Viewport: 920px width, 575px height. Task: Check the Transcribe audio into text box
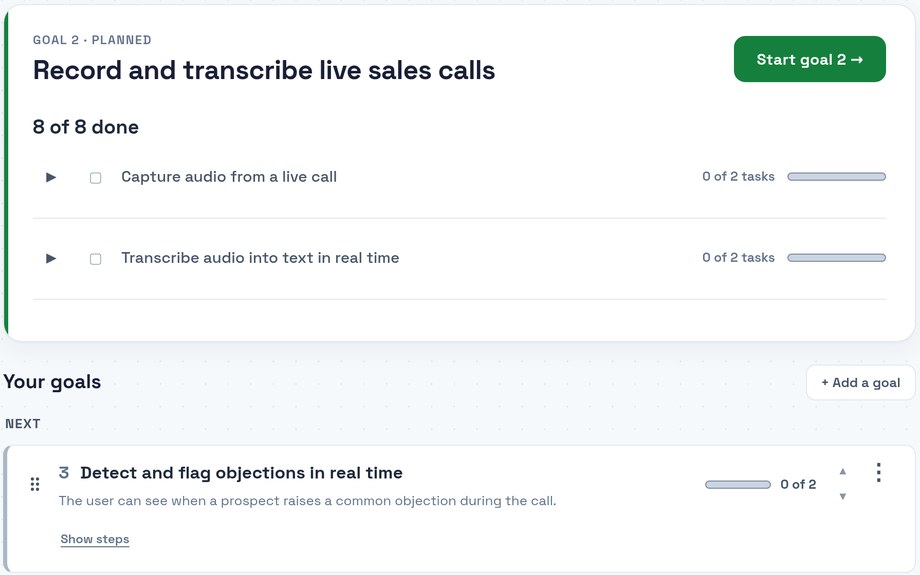[96, 259]
